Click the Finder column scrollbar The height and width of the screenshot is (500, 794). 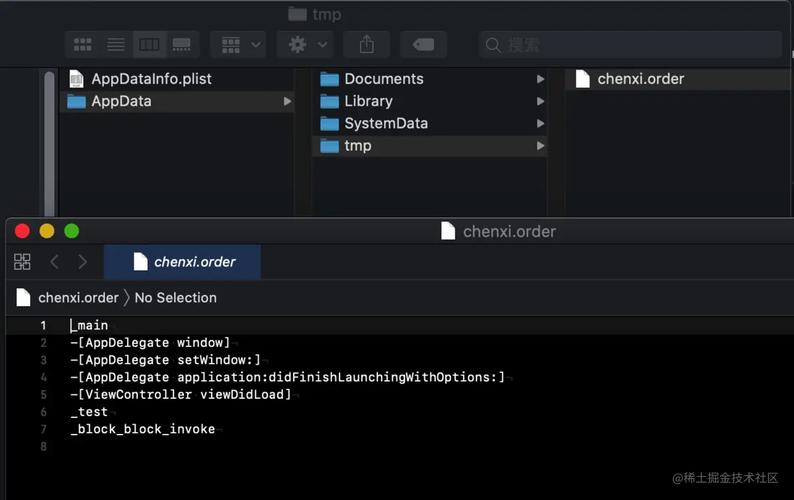click(x=49, y=143)
